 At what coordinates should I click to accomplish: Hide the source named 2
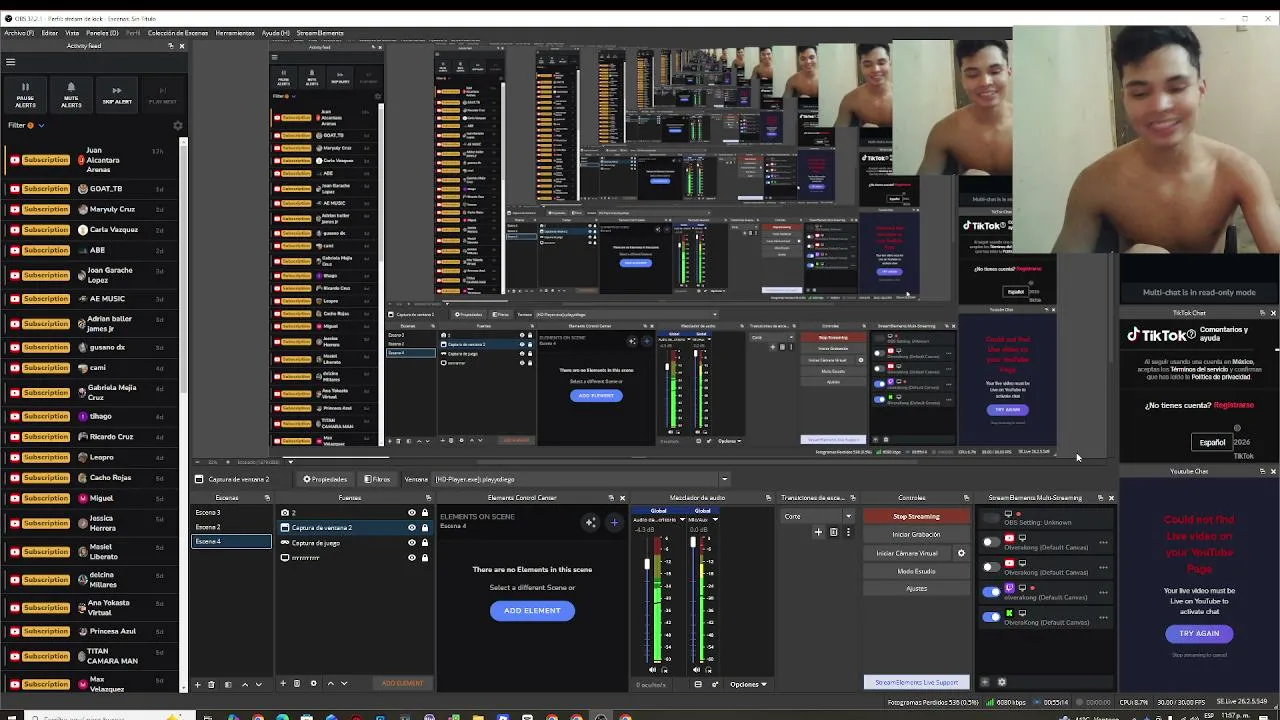point(411,513)
